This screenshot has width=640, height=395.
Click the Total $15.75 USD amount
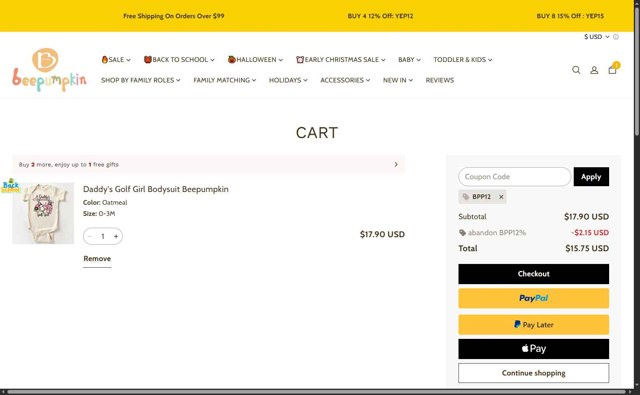[587, 249]
